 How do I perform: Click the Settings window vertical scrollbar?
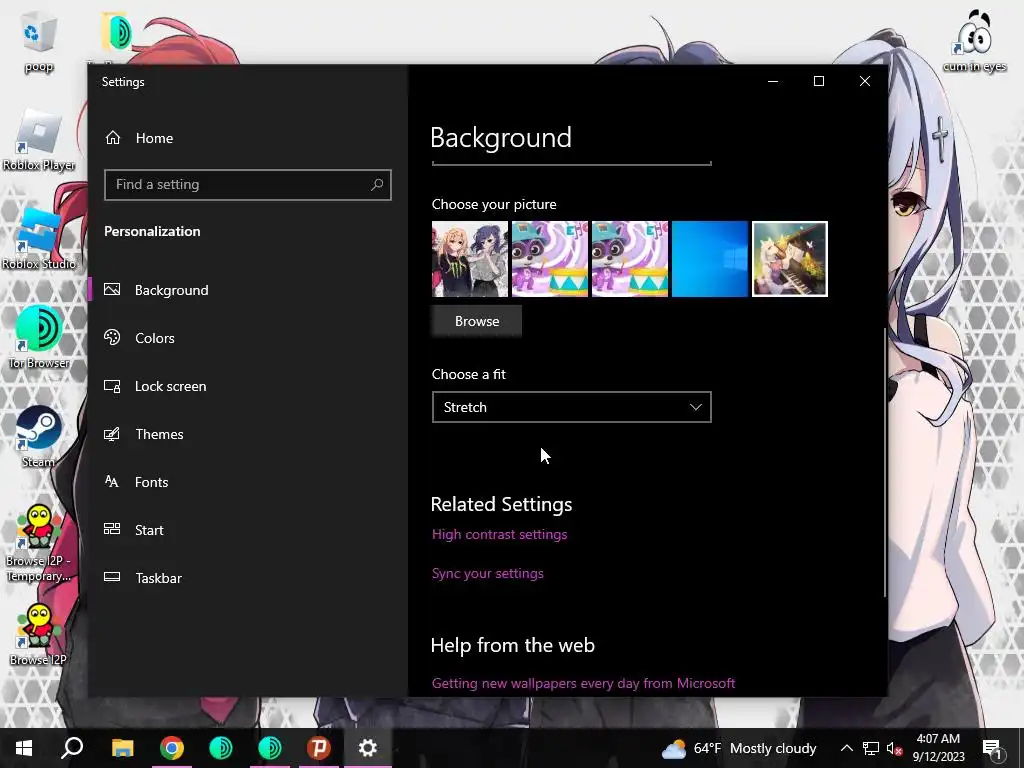pyautogui.click(x=885, y=461)
